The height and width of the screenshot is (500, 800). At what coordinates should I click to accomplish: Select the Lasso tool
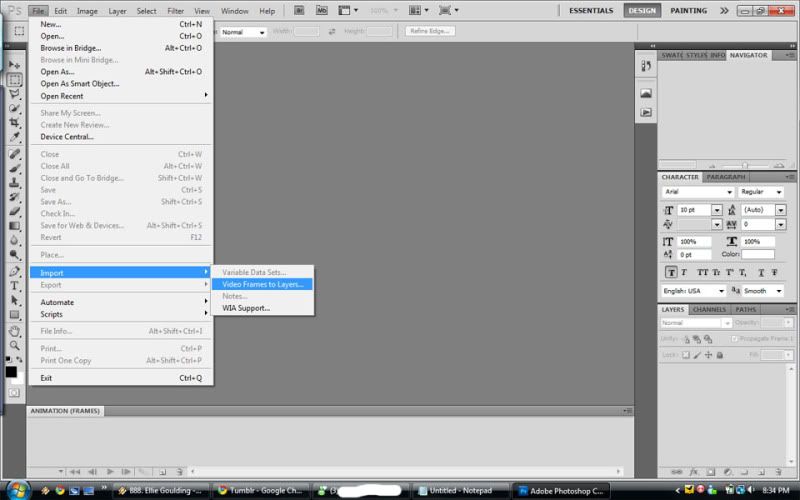click(14, 94)
